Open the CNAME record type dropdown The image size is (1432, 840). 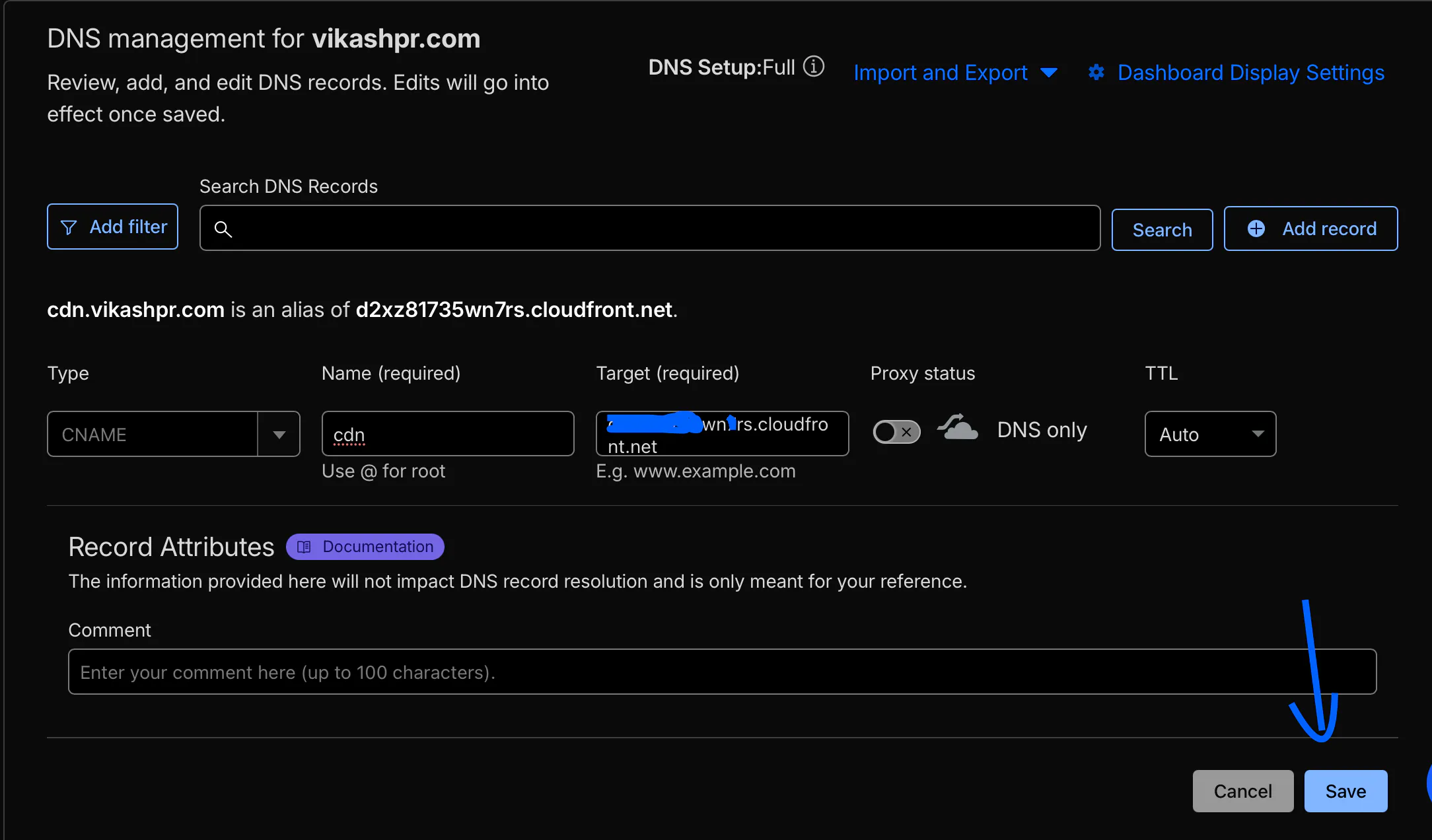point(278,434)
